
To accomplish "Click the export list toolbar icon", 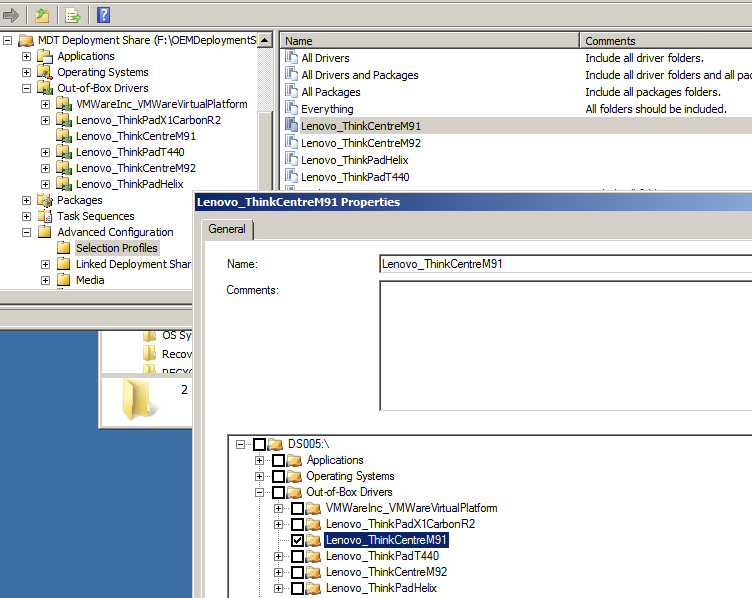I will click(x=73, y=15).
